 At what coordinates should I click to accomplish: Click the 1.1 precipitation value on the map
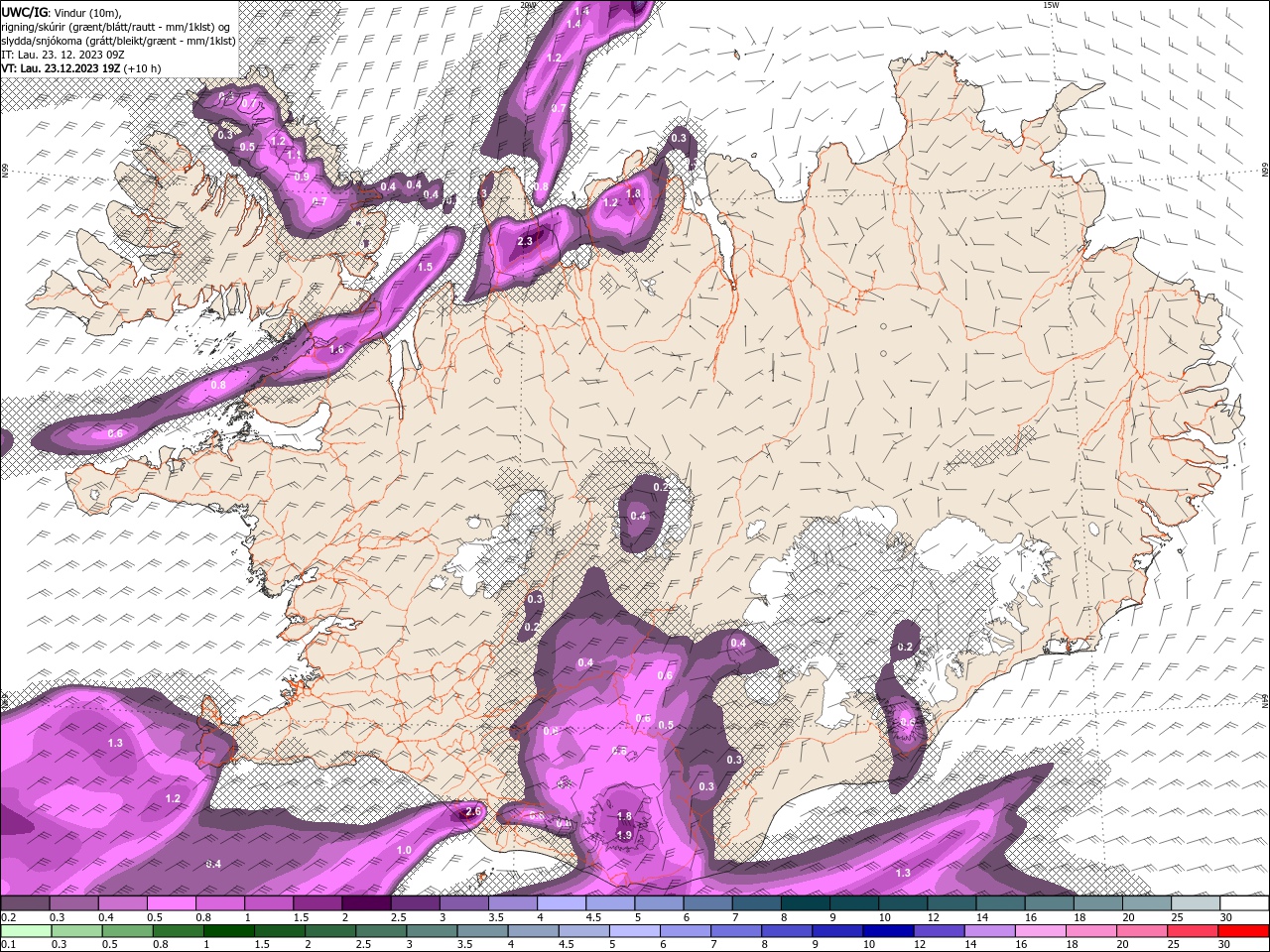tap(294, 156)
